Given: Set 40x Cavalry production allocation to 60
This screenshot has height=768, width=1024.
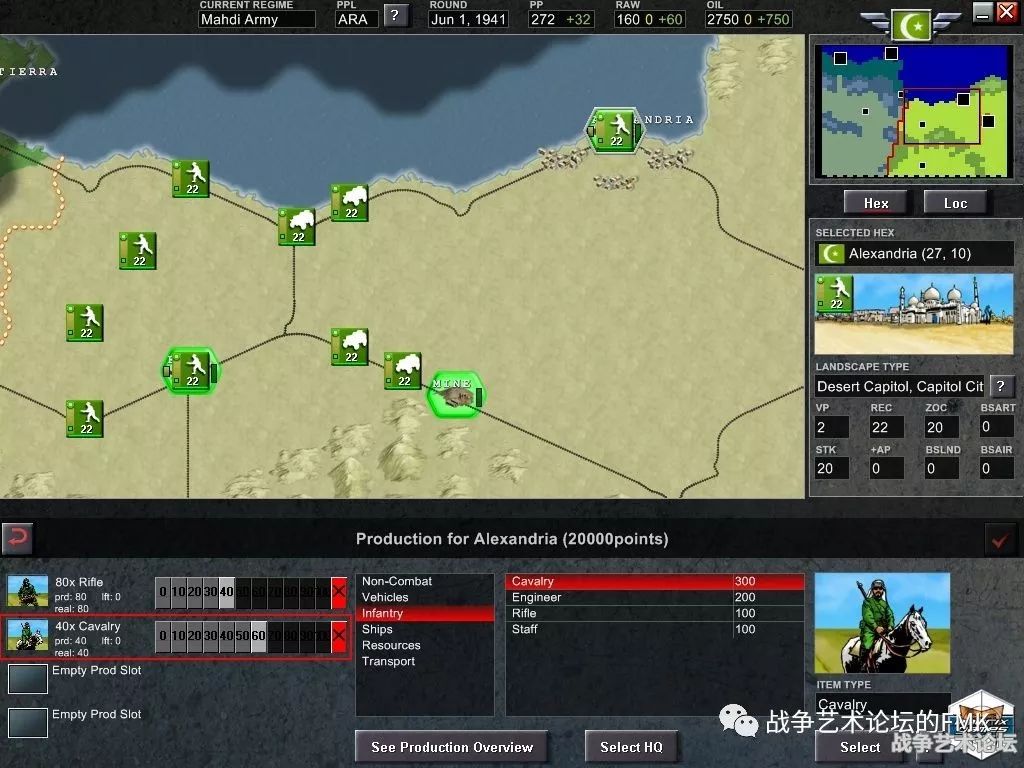Looking at the screenshot, I should [x=259, y=635].
